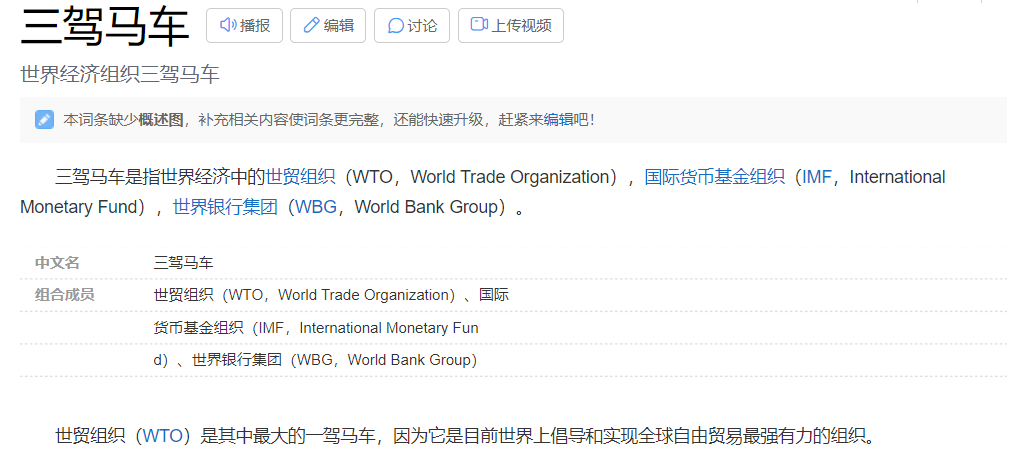Open the 国际货币基金组织 link

click(x=714, y=177)
